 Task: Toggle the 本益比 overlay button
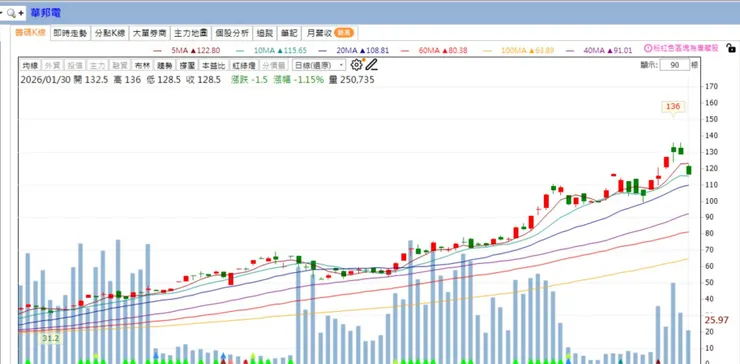214,65
